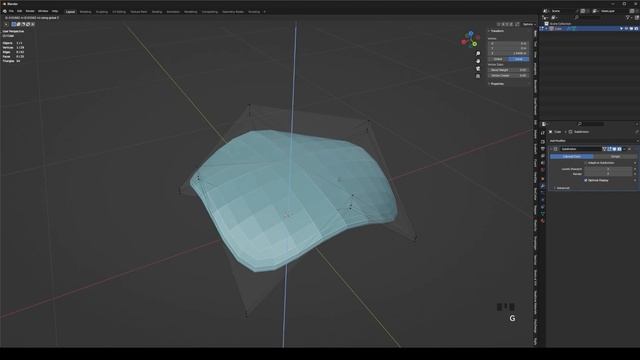Select the Global transform space button
This screenshot has height=360, width=640.
pos(498,59)
